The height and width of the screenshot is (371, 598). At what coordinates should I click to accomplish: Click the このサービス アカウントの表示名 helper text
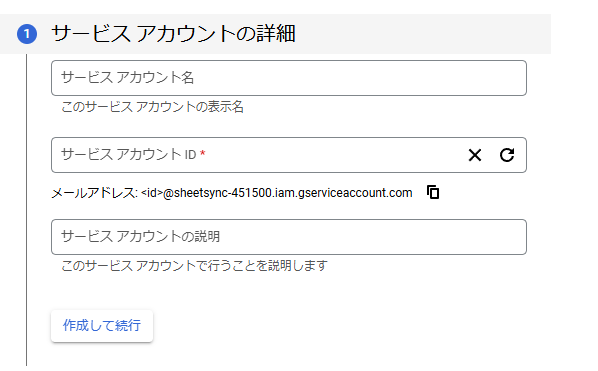152,107
